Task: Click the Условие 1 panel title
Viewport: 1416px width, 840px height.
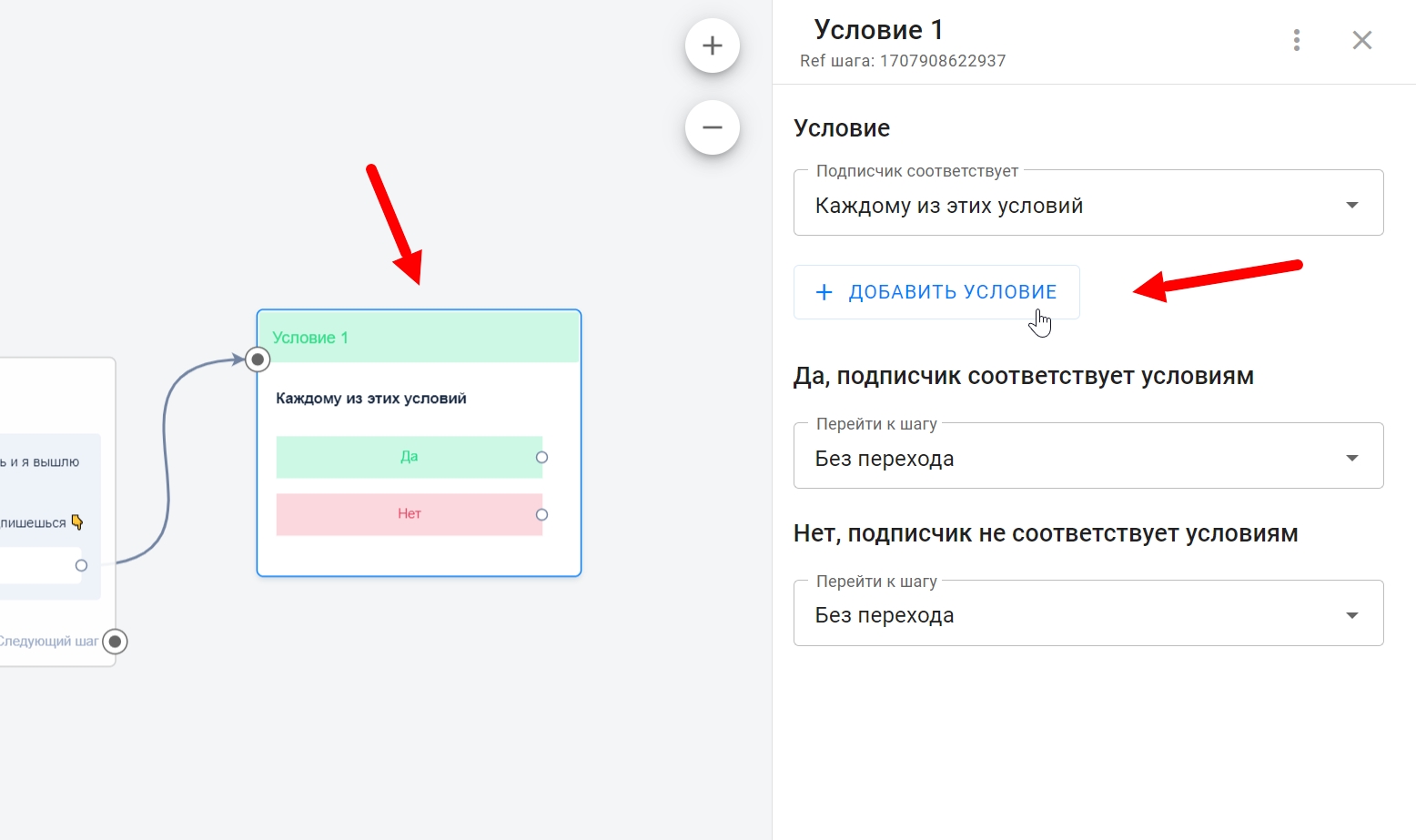Action: coord(877,30)
